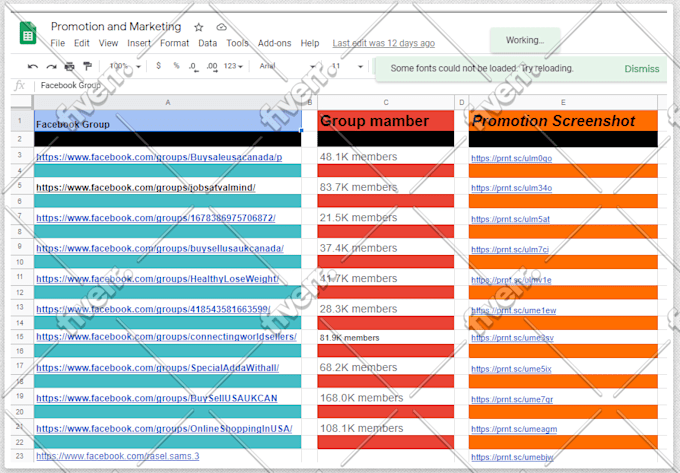
Task: Open the SpecialAddaWithall group link
Action: [157, 368]
